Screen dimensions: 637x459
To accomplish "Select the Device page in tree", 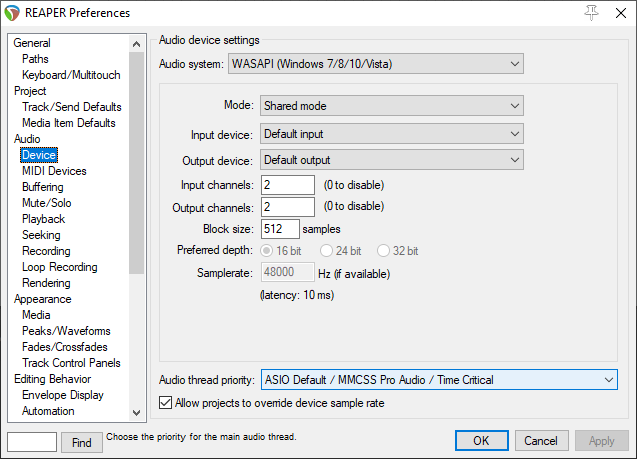I will (x=39, y=155).
